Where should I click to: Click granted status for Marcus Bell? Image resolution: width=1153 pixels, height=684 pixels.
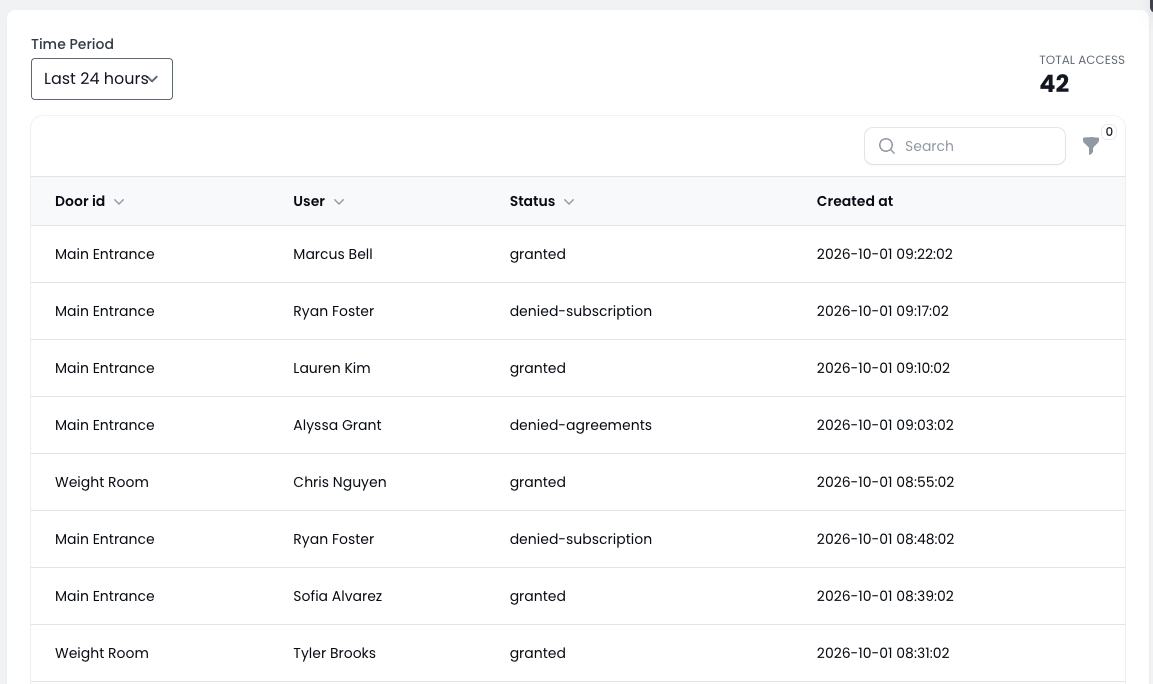[538, 254]
